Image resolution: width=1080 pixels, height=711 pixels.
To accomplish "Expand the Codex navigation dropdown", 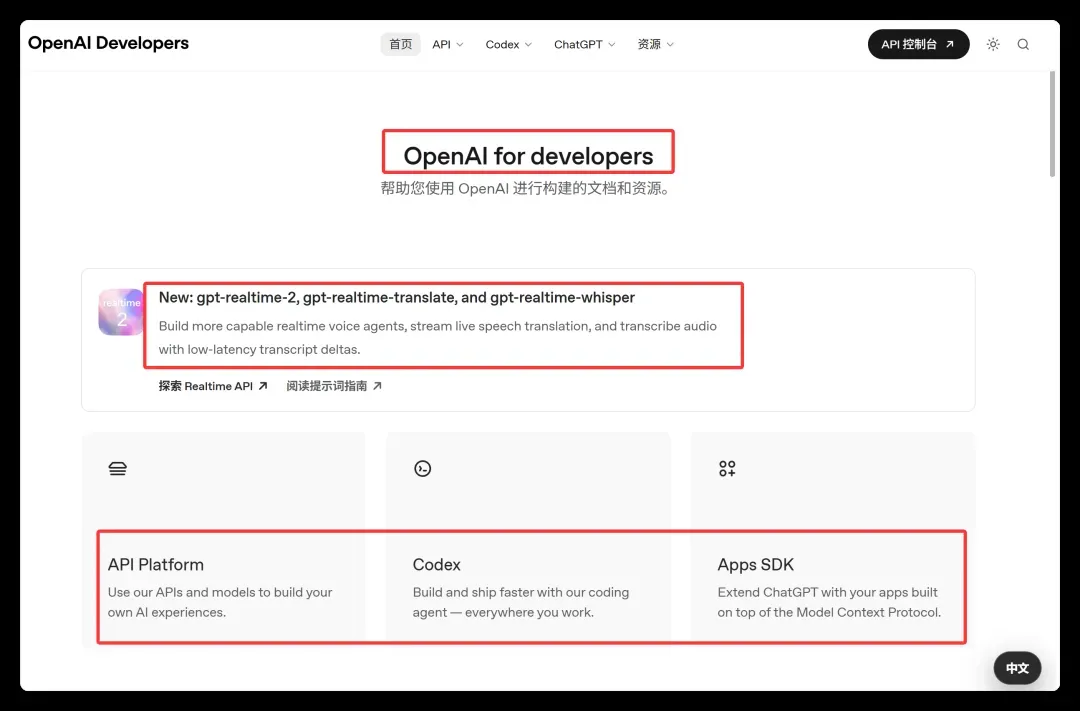I will click(508, 44).
